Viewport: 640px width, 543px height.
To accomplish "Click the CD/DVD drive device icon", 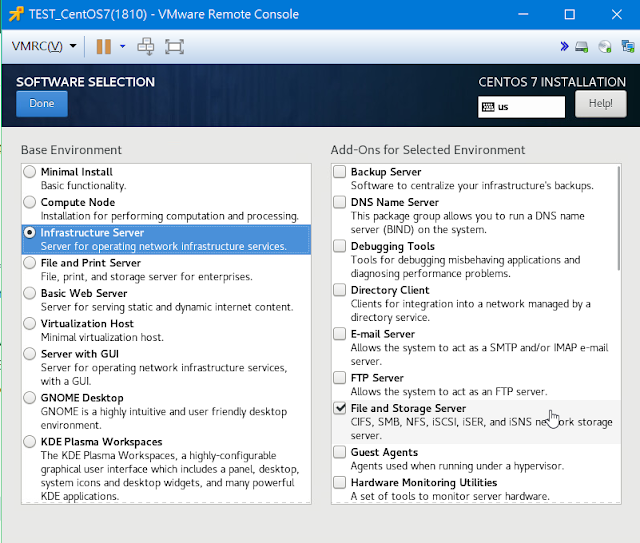I will (605, 47).
